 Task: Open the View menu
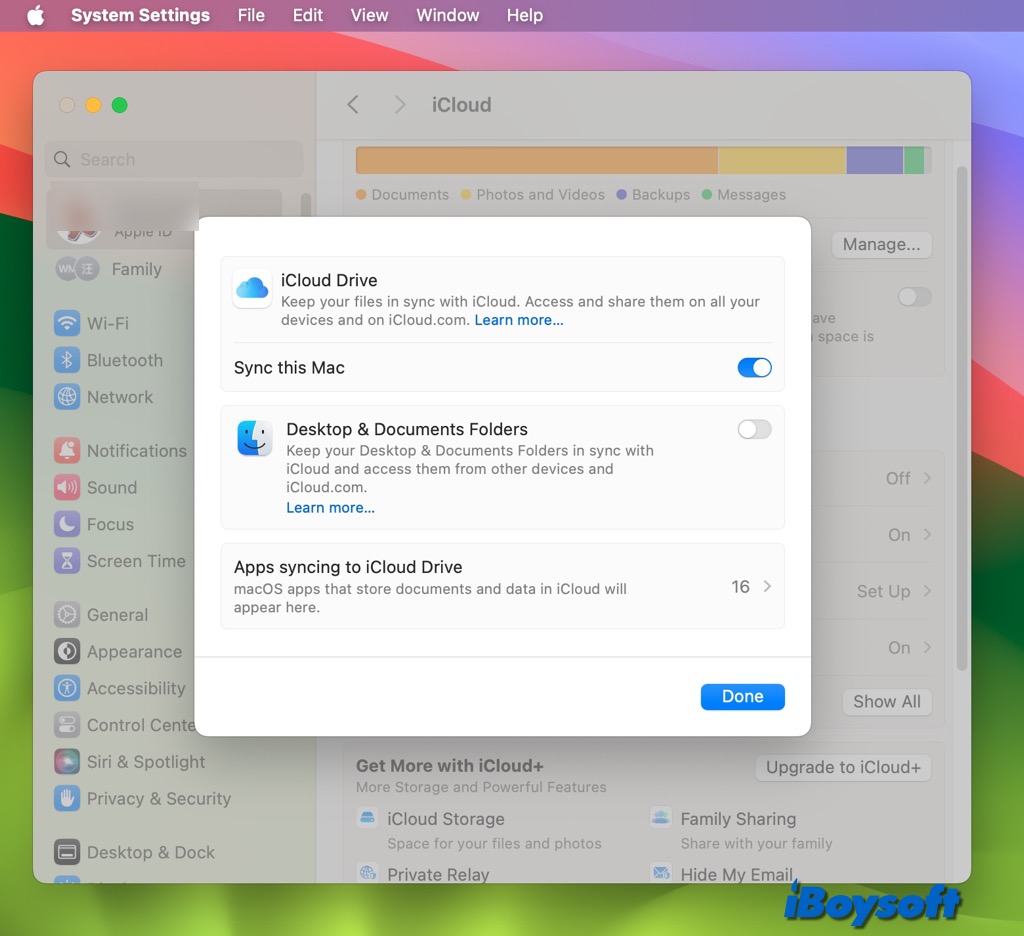point(370,15)
